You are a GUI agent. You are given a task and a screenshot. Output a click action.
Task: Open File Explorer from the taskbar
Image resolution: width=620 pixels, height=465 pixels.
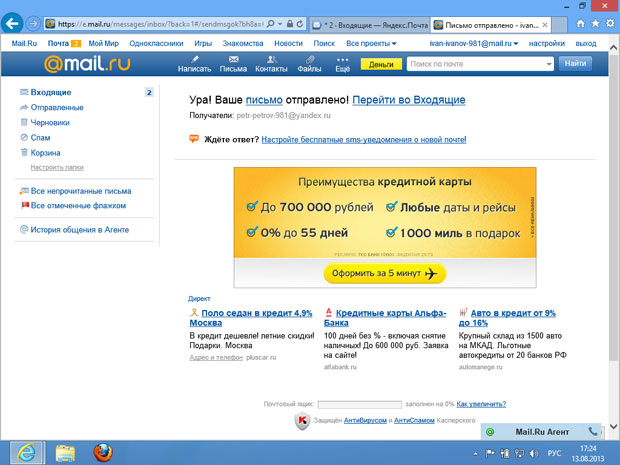(65, 452)
